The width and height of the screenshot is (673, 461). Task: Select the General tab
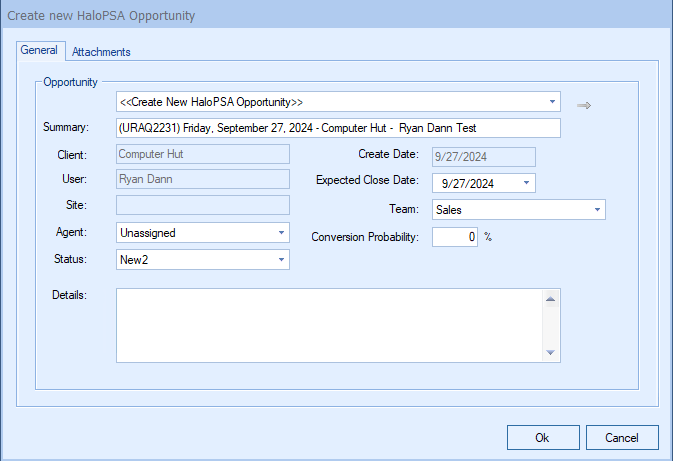(x=39, y=50)
